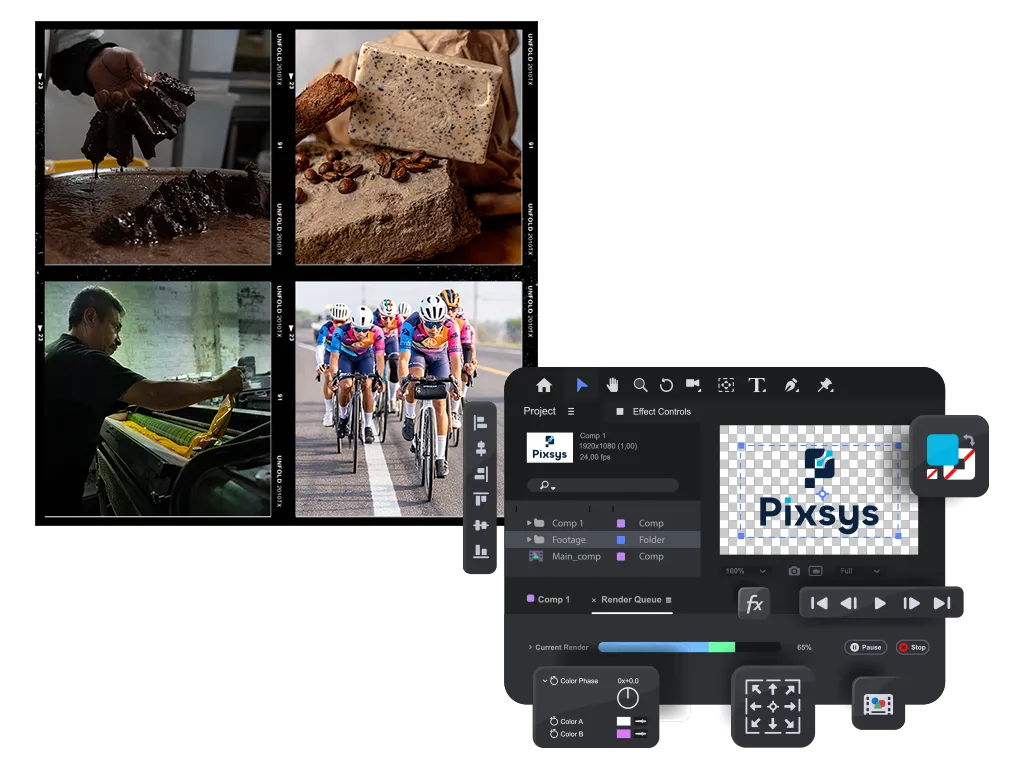Toggle the Color Phase stopwatch
The image size is (1024, 768).
[553, 681]
